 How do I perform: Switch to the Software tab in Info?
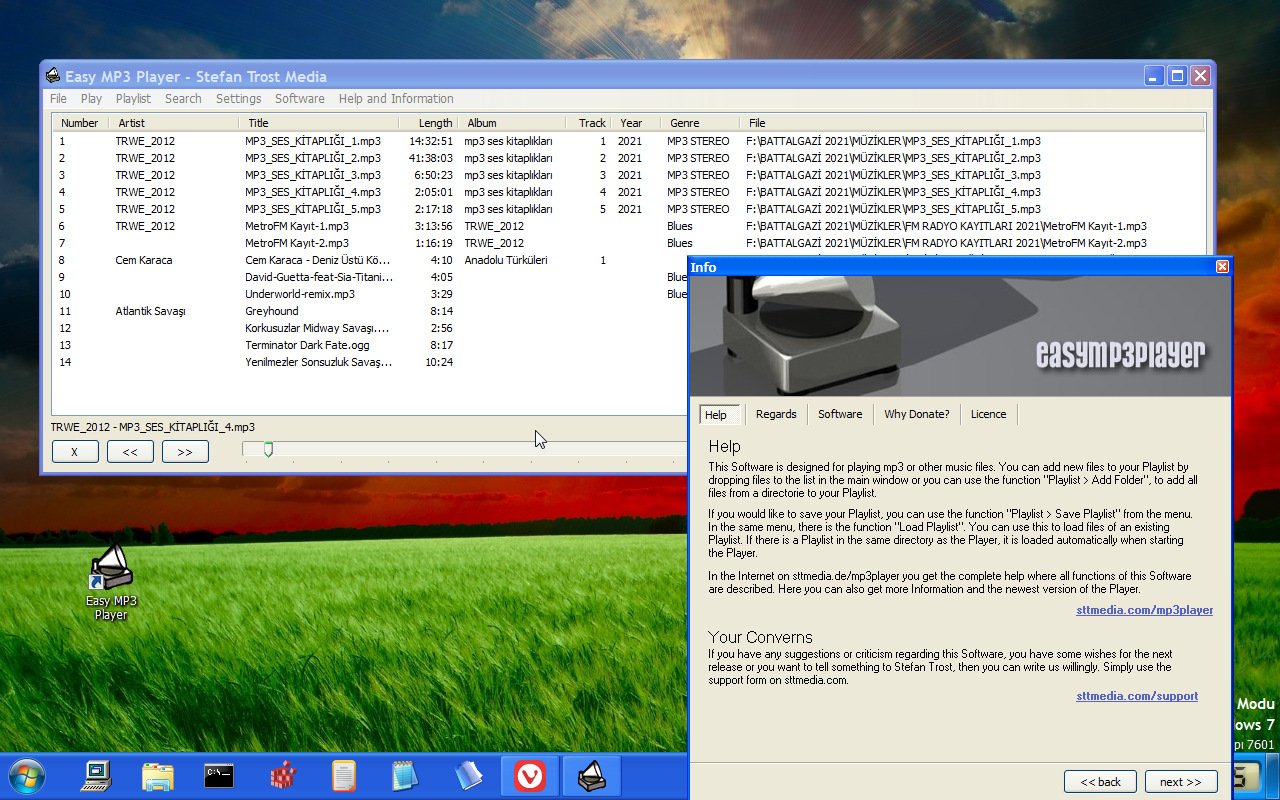(840, 414)
